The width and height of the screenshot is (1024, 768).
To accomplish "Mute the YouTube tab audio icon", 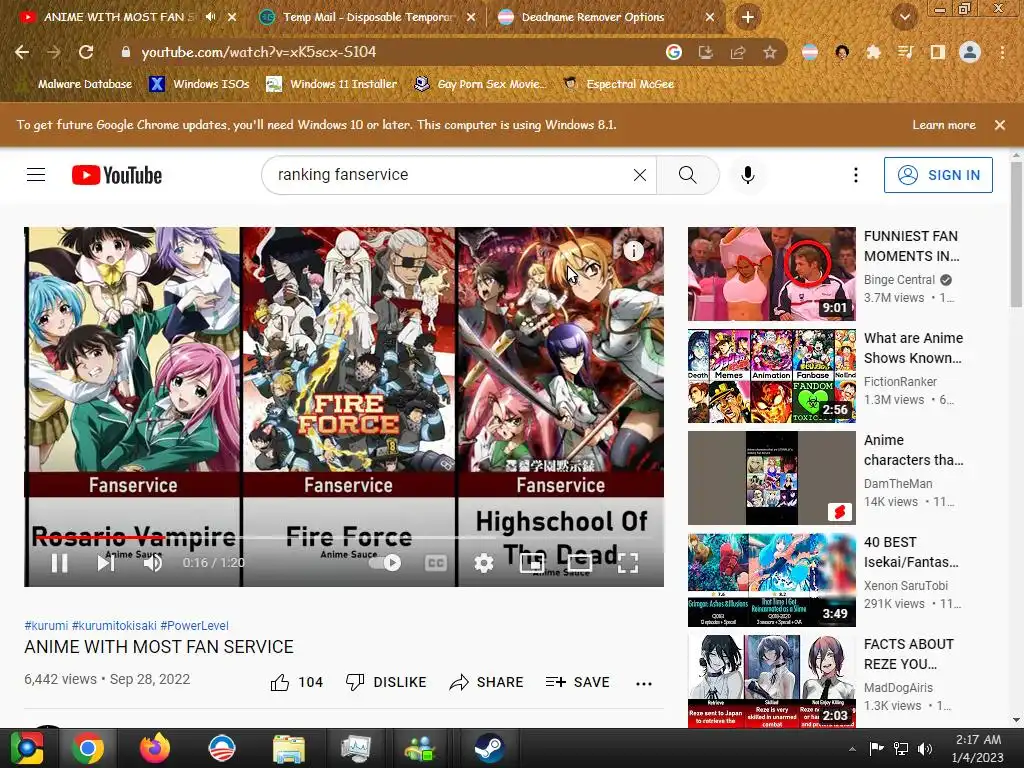I will (x=210, y=17).
